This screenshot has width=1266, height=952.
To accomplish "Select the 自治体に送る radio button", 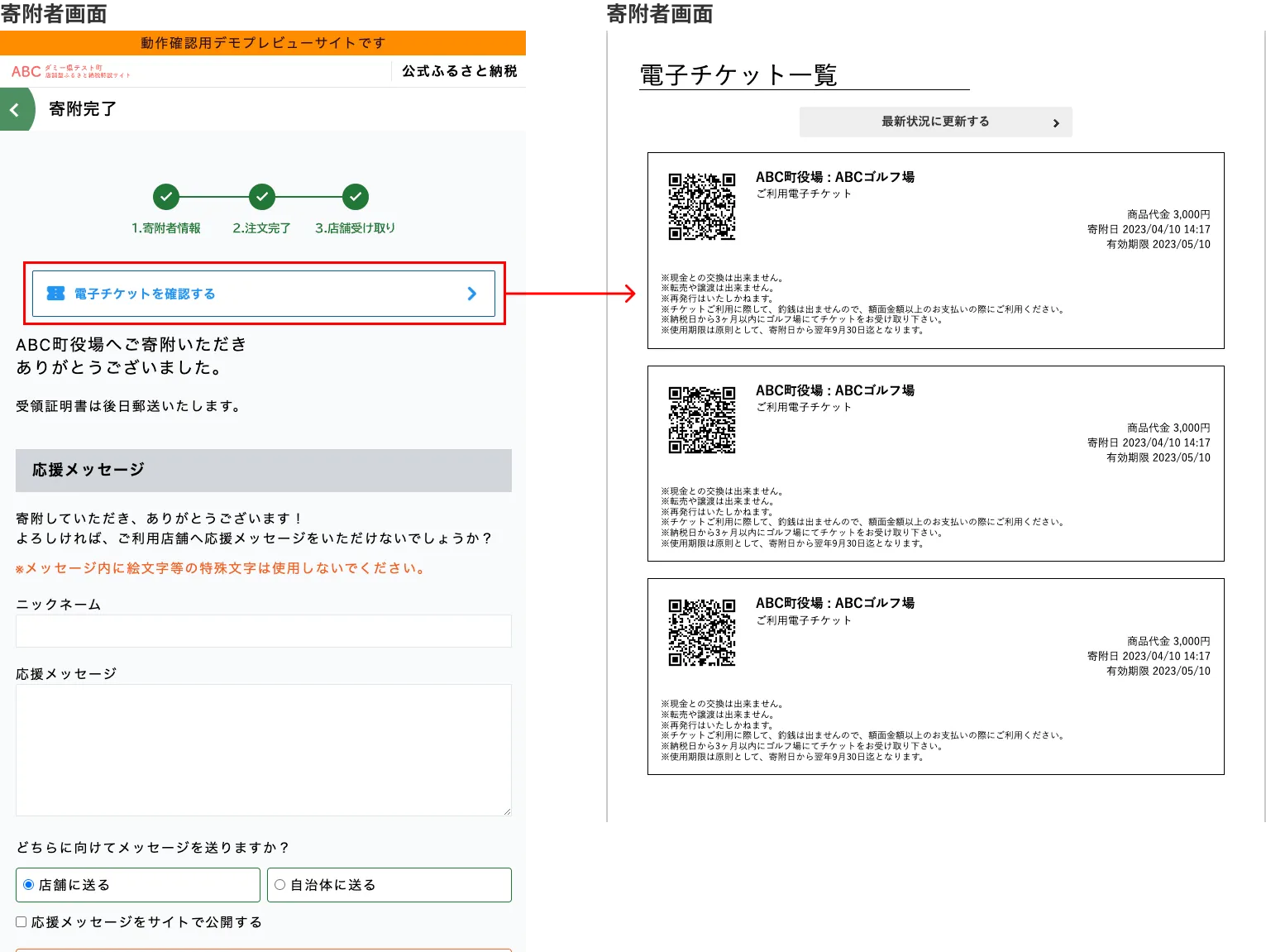I will pos(279,884).
